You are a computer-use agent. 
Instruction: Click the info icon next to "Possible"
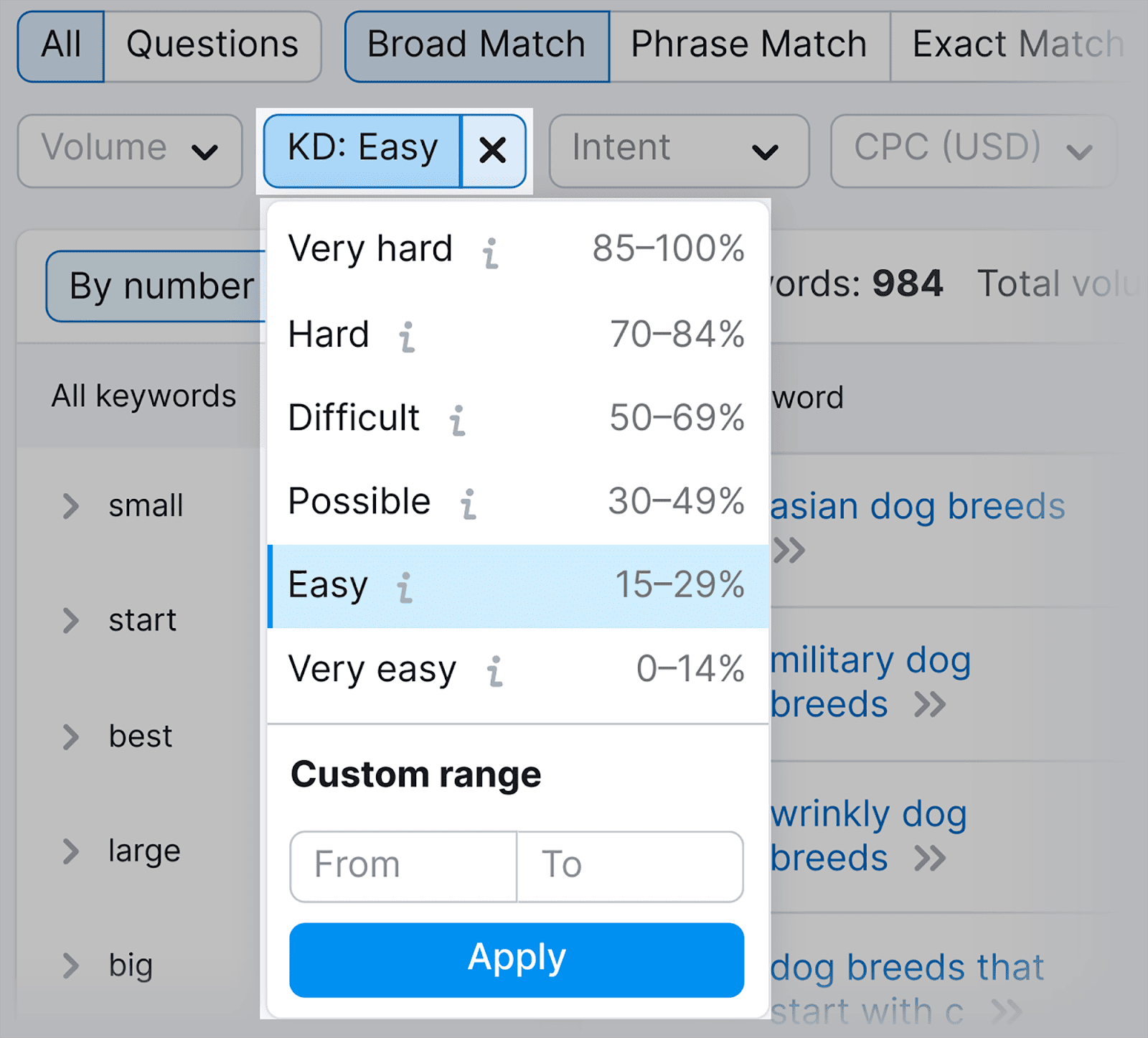[x=469, y=505]
